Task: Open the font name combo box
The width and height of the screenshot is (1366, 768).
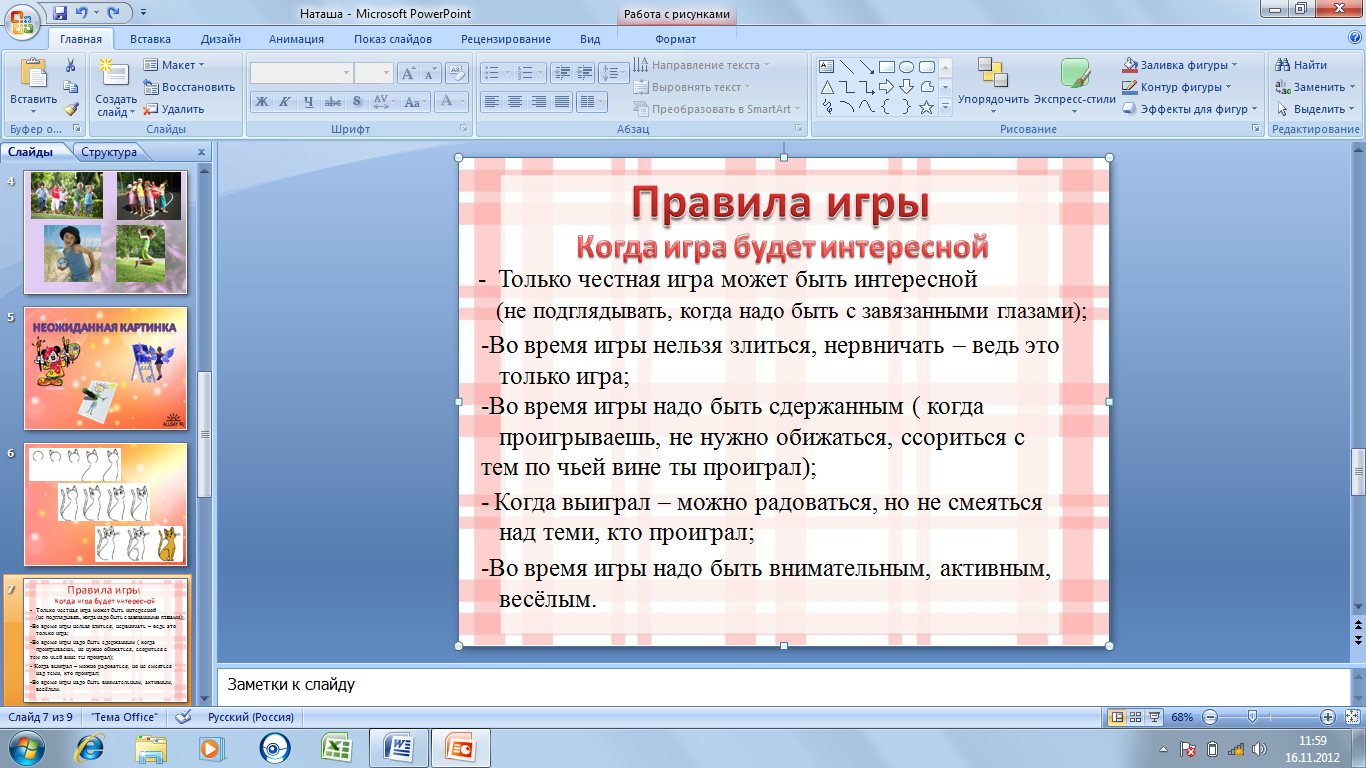Action: click(x=301, y=73)
